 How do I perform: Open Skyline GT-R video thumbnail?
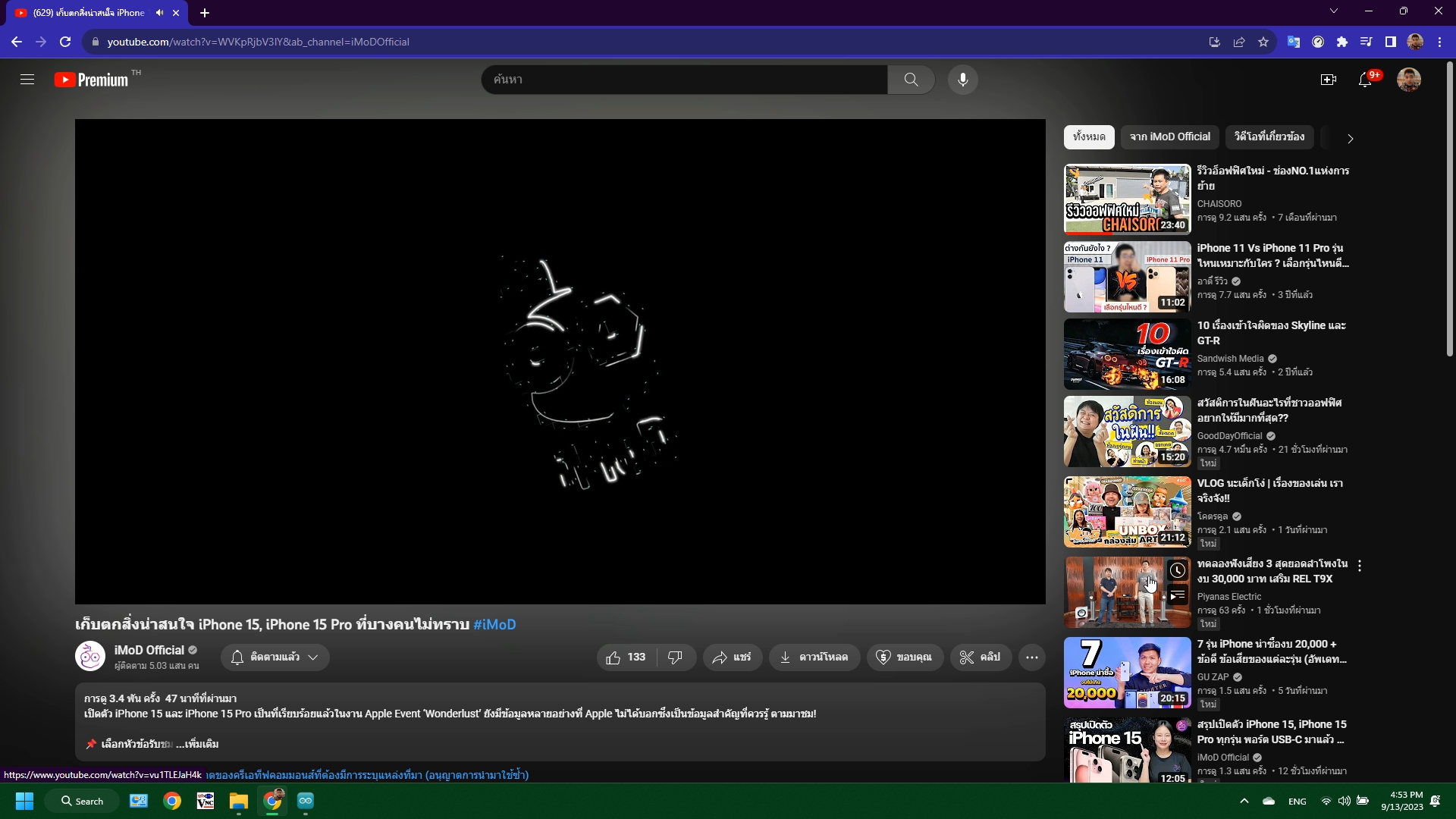[x=1127, y=354]
